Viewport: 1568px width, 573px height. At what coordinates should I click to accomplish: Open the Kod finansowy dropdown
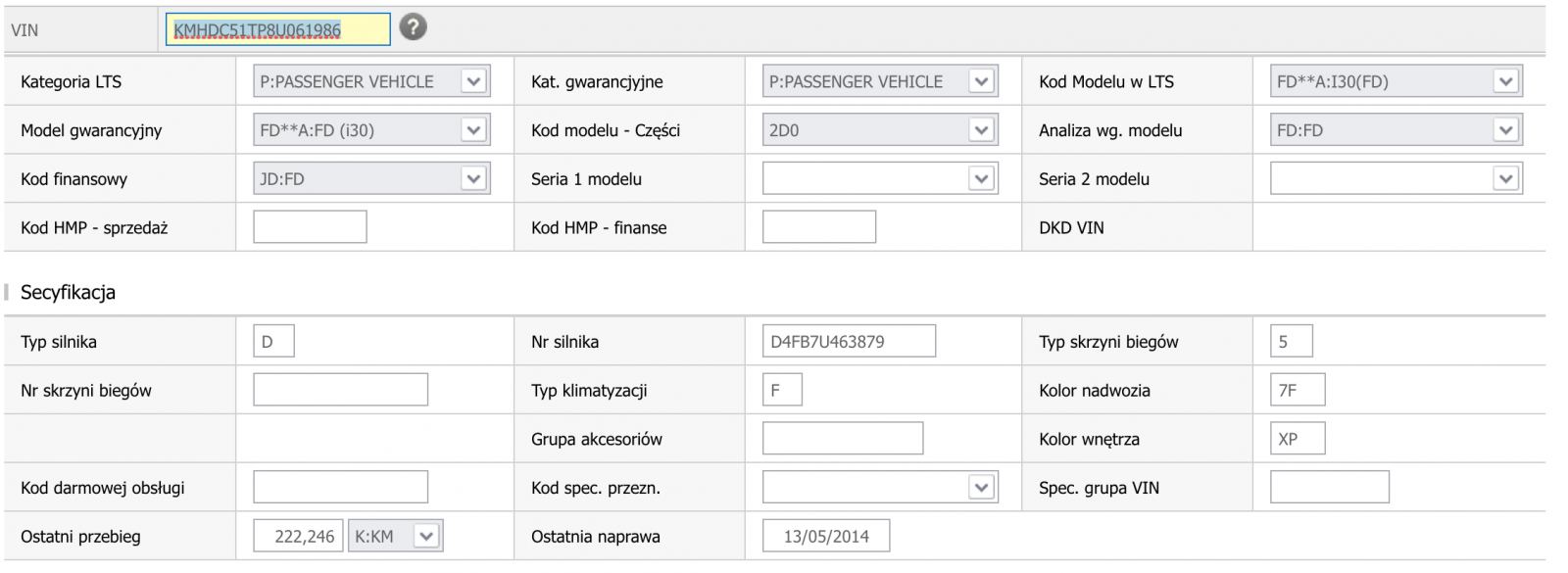click(x=371, y=179)
